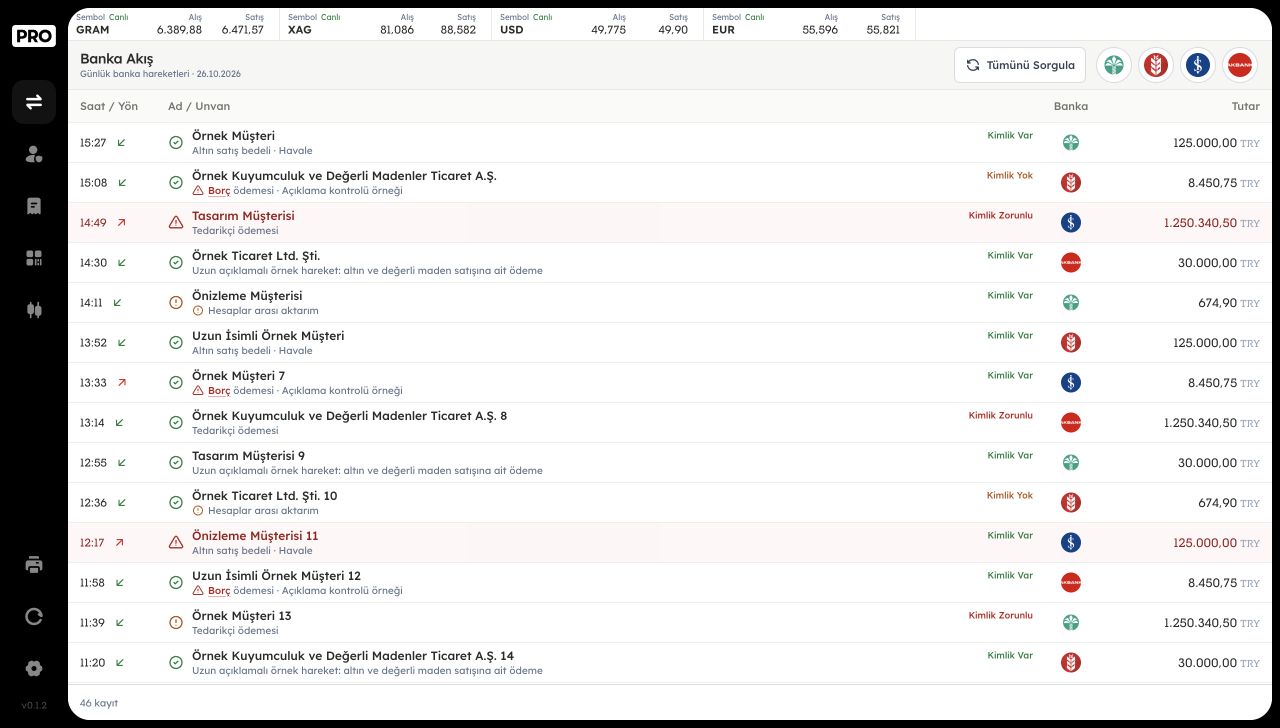The width and height of the screenshot is (1280, 728).
Task: Click bank icon in the 11:39 row
Action: pyautogui.click(x=1071, y=623)
